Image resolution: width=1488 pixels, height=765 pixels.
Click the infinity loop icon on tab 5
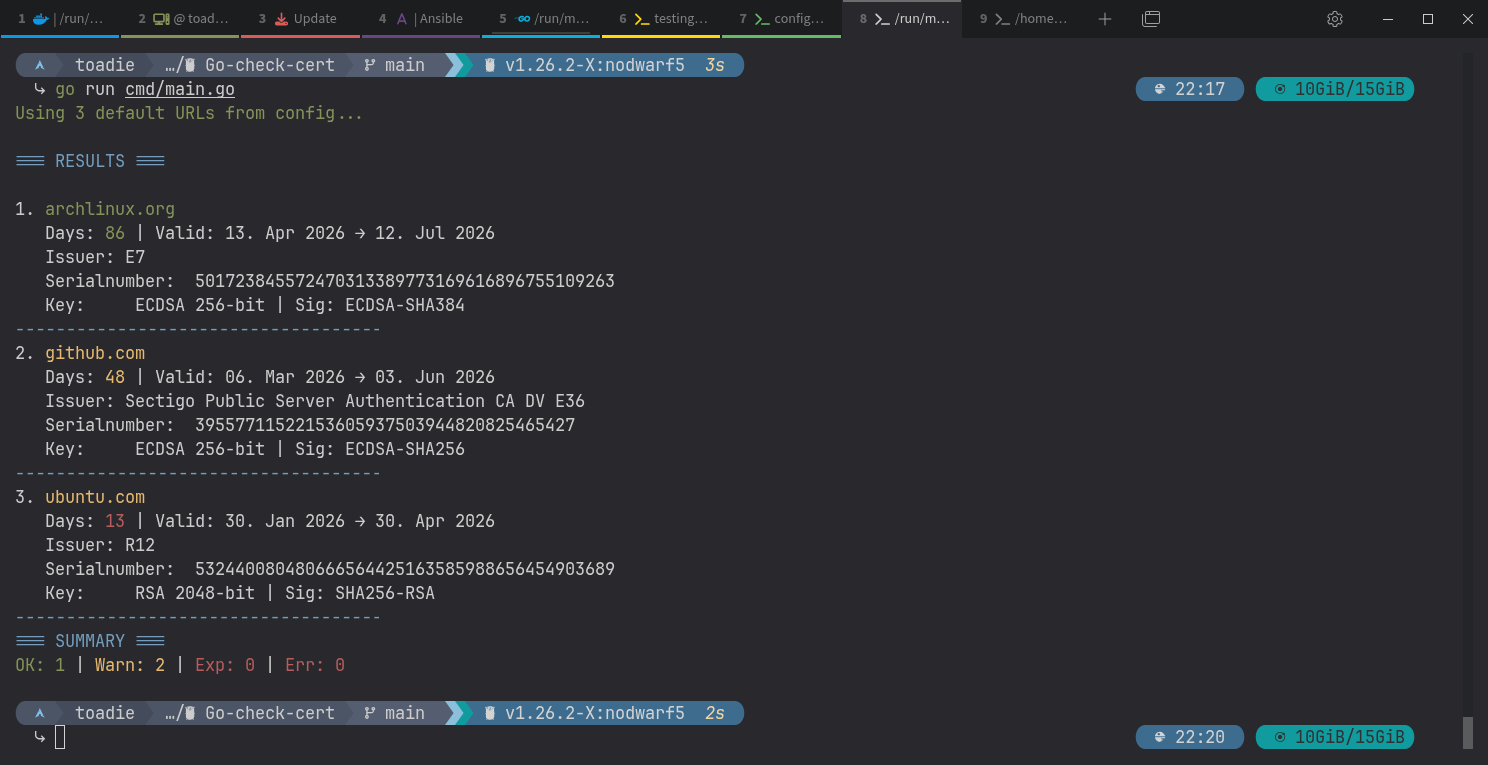(x=522, y=19)
